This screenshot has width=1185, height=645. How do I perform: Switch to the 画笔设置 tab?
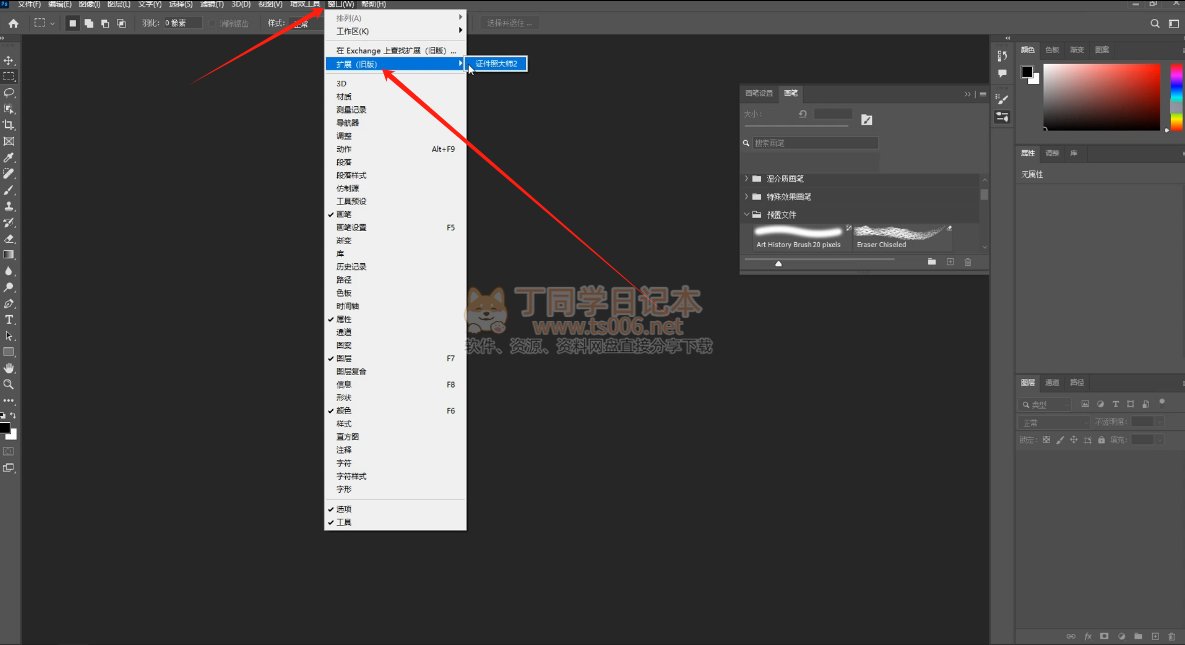tap(759, 93)
